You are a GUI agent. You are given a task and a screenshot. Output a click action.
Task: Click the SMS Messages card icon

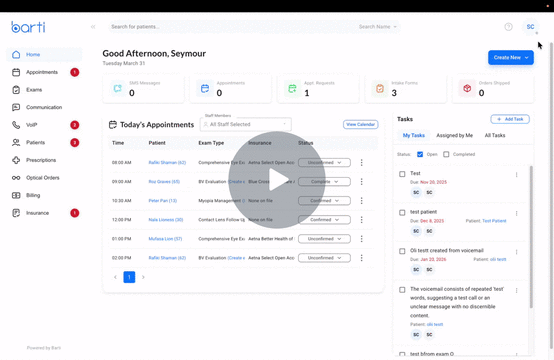[118, 88]
